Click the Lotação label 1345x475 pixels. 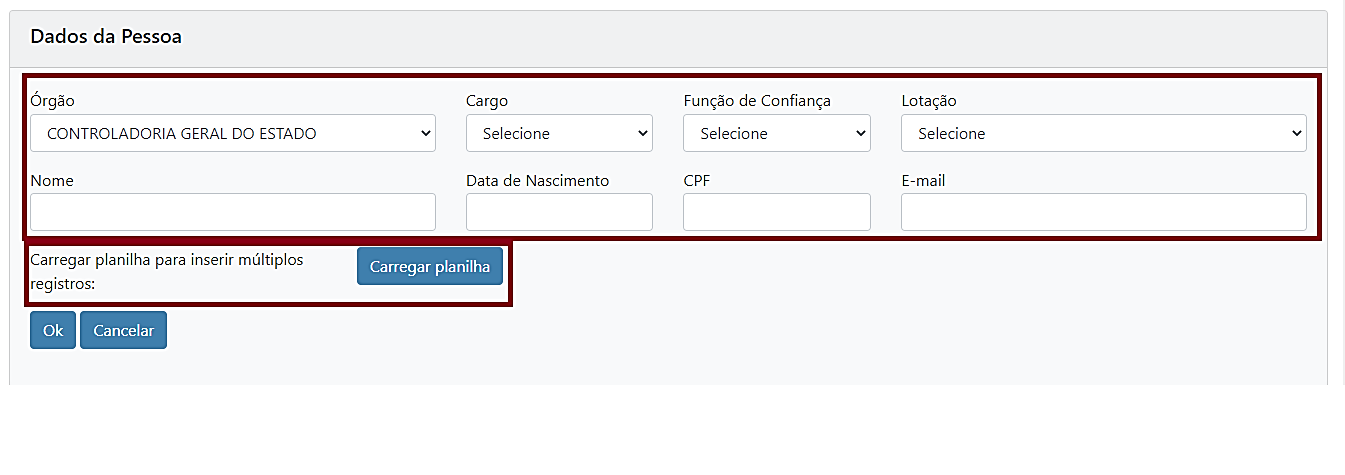[x=929, y=101]
